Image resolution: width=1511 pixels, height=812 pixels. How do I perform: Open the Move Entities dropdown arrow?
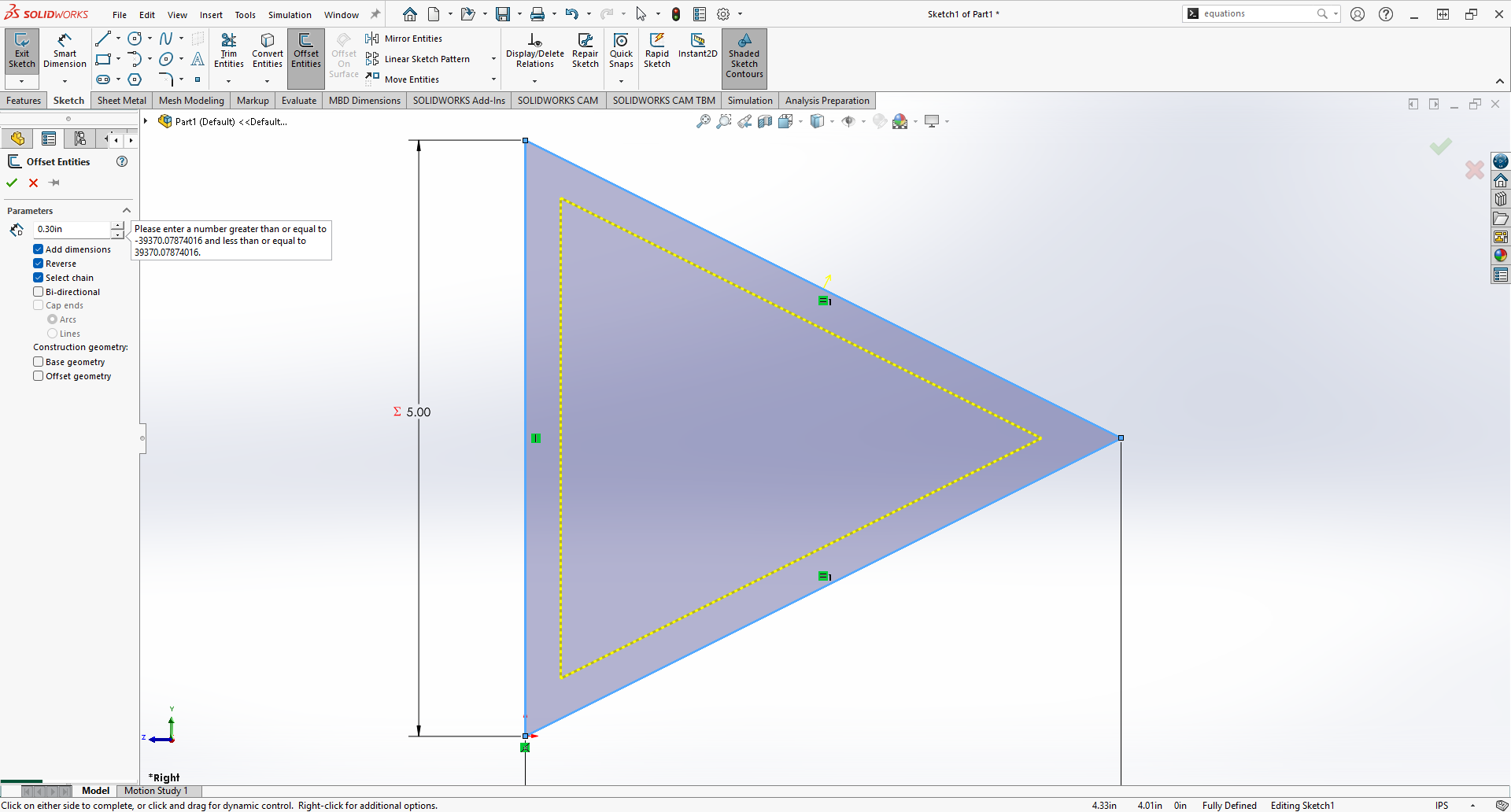pyautogui.click(x=493, y=79)
